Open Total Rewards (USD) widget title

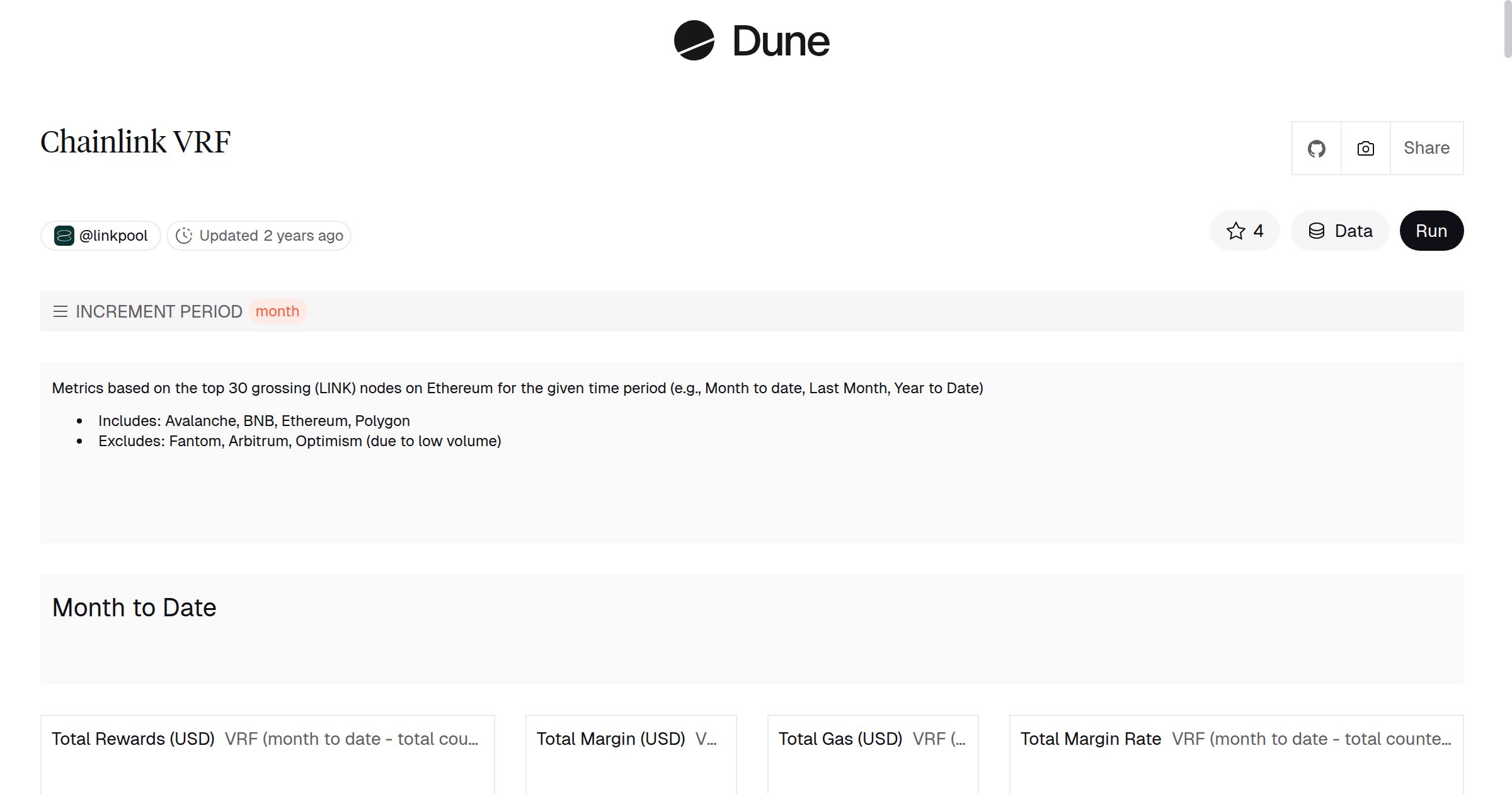133,739
